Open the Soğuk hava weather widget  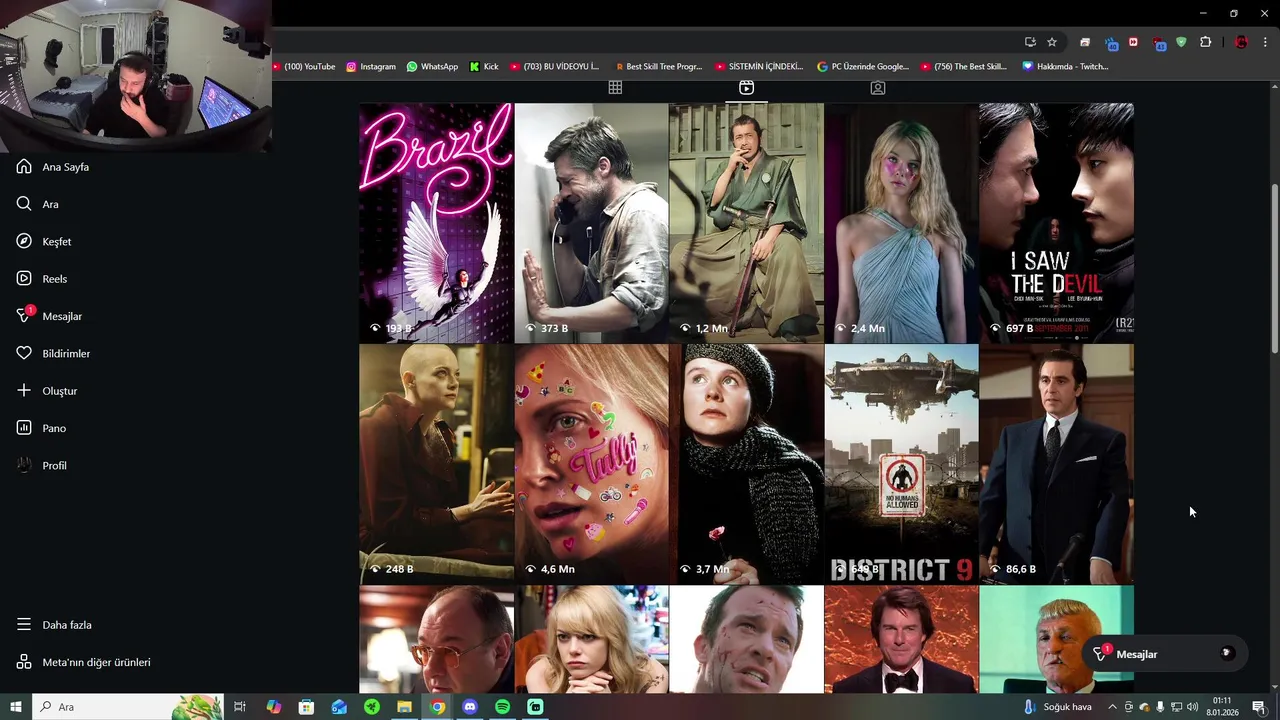point(1057,707)
